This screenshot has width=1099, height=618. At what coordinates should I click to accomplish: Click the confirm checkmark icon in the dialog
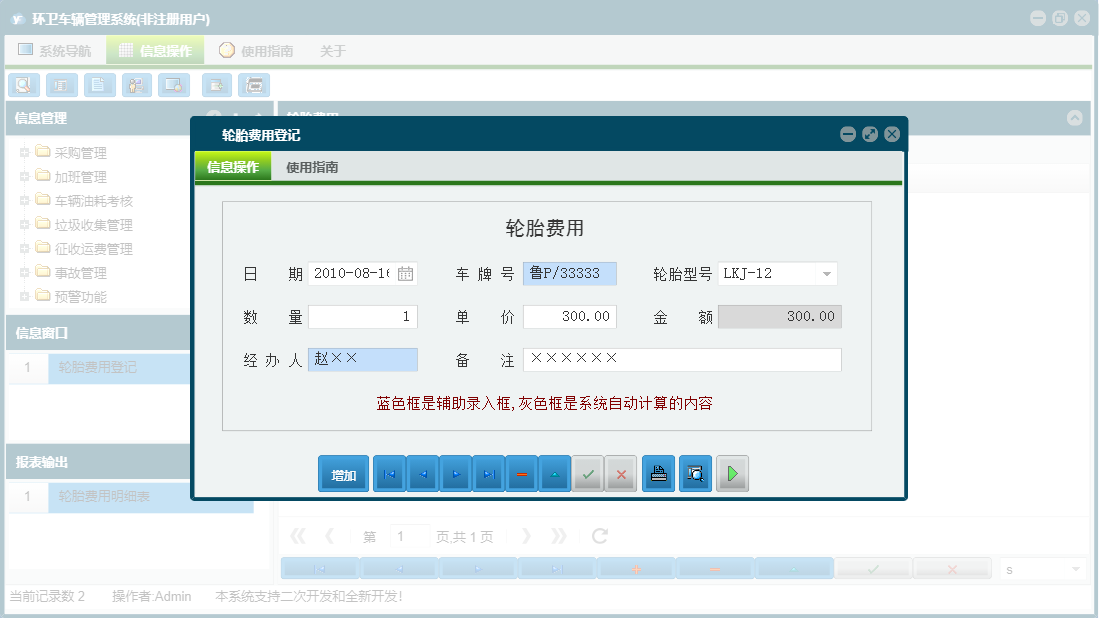tap(588, 473)
